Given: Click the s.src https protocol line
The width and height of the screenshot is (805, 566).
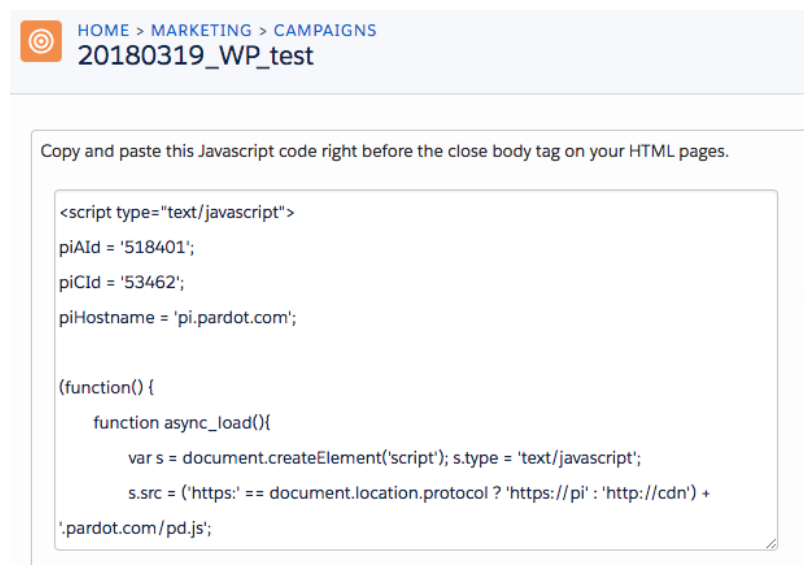Looking at the screenshot, I should 419,493.
